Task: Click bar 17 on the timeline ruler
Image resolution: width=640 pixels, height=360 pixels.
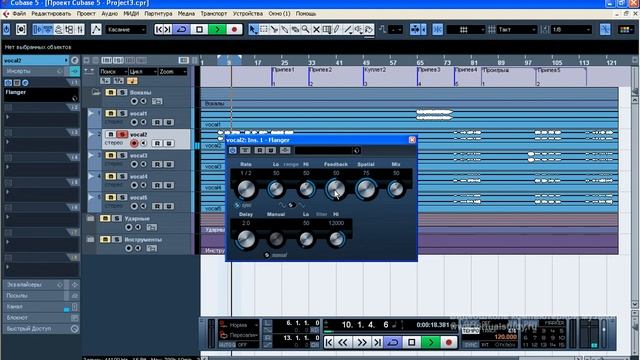Action: pos(257,62)
